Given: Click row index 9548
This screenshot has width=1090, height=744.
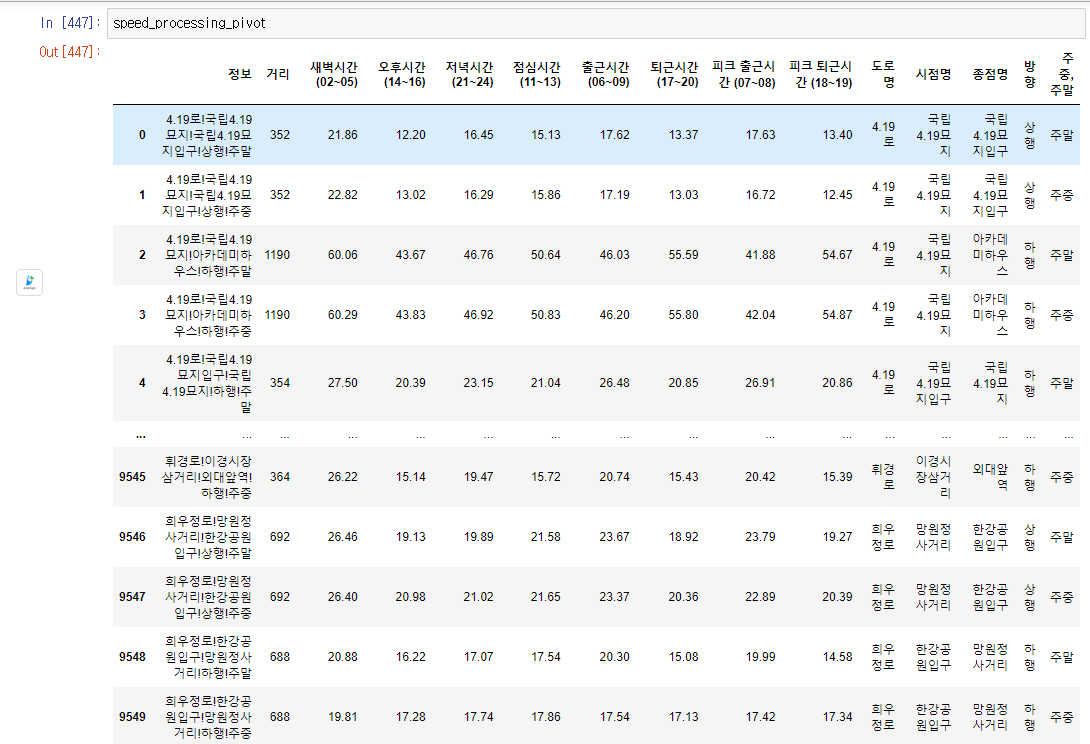Looking at the screenshot, I should tap(133, 656).
